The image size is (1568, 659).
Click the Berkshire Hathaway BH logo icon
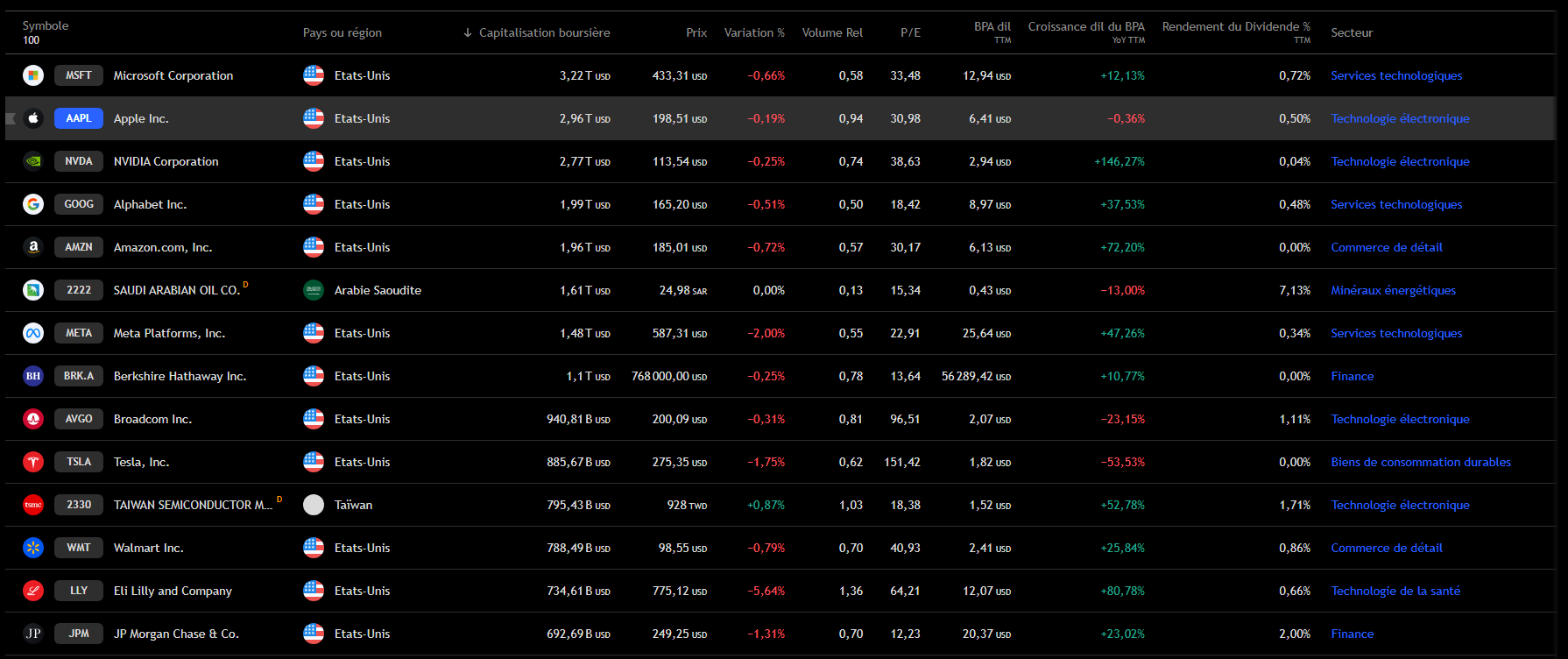coord(33,376)
